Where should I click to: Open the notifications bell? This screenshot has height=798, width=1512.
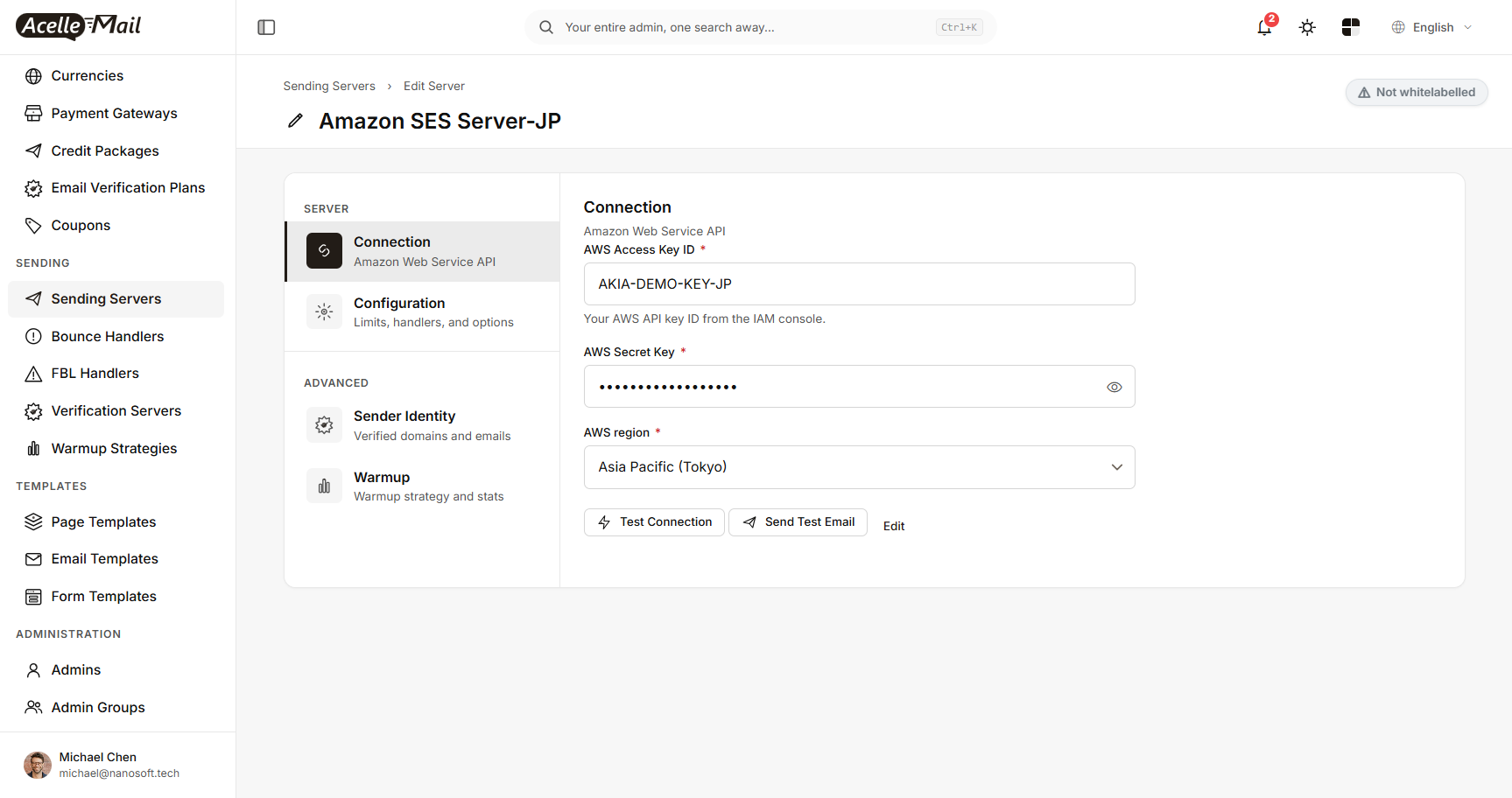[1264, 27]
